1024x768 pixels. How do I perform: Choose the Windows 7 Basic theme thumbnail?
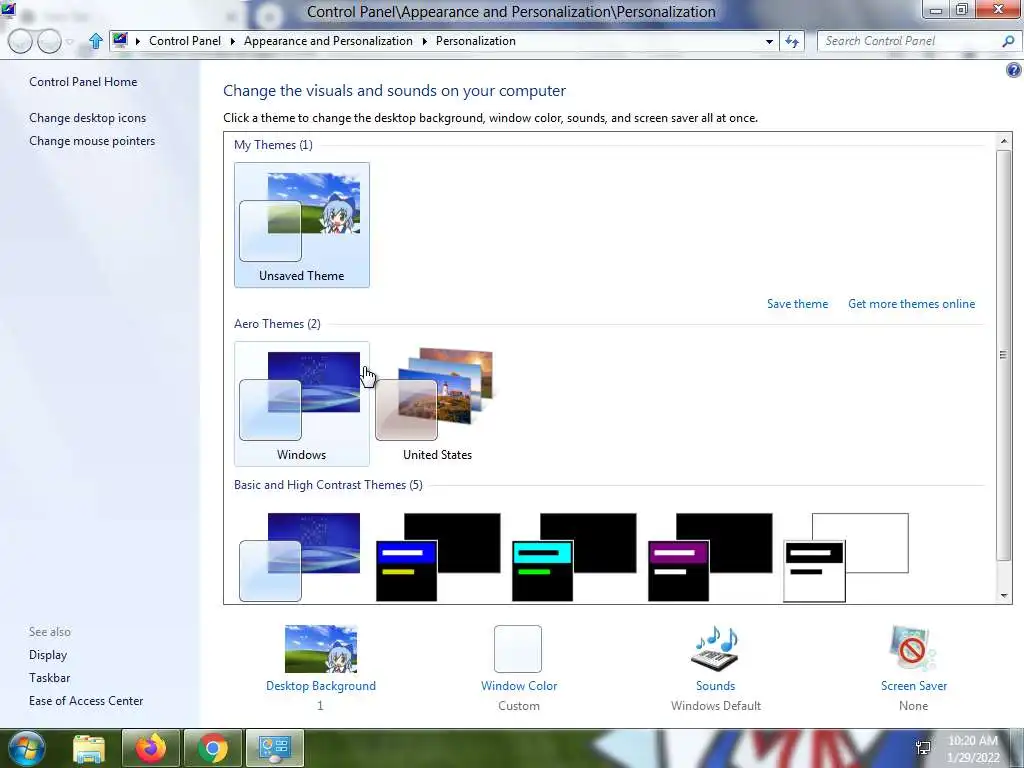[x=300, y=557]
